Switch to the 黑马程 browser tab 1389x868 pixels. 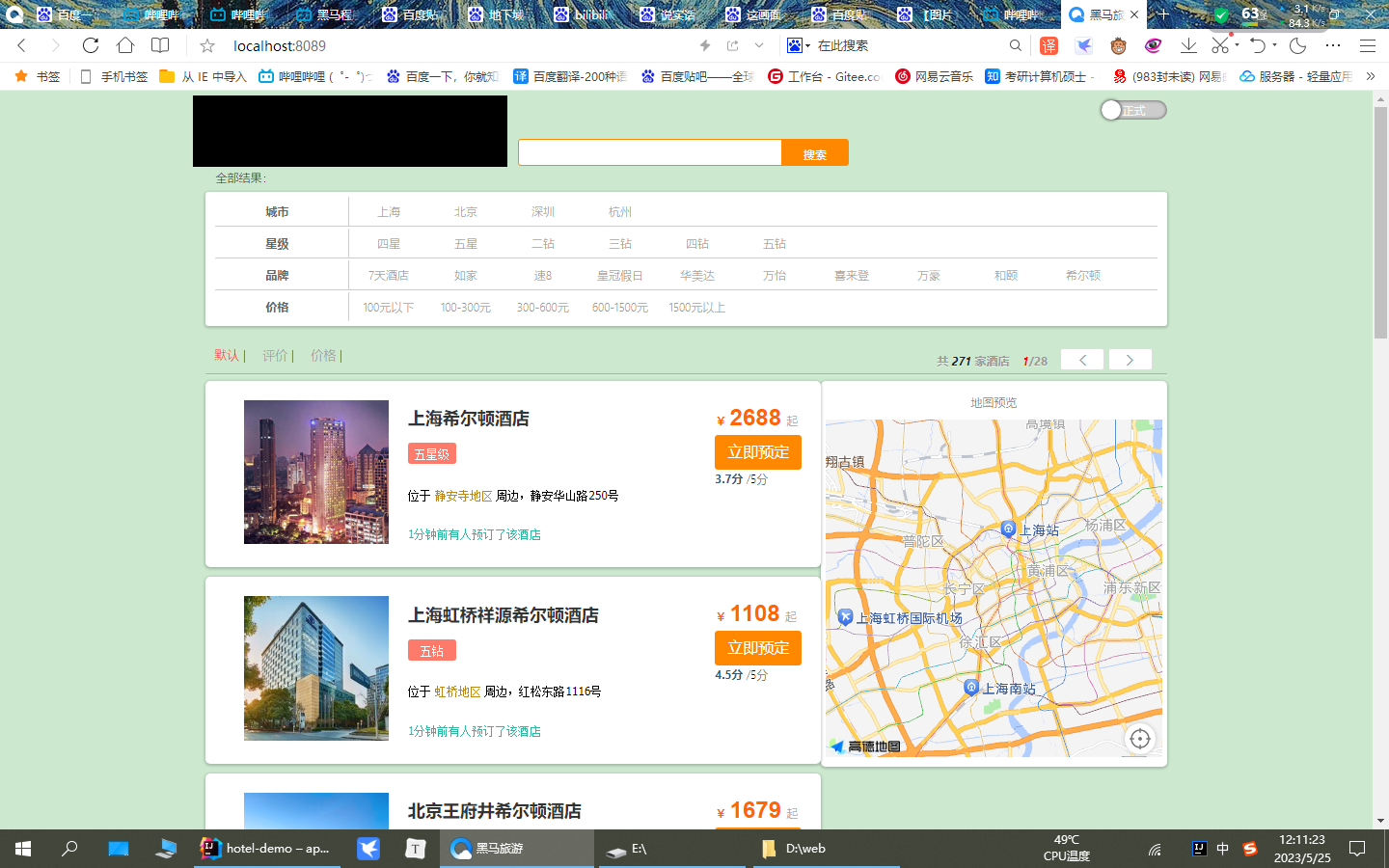[x=325, y=14]
